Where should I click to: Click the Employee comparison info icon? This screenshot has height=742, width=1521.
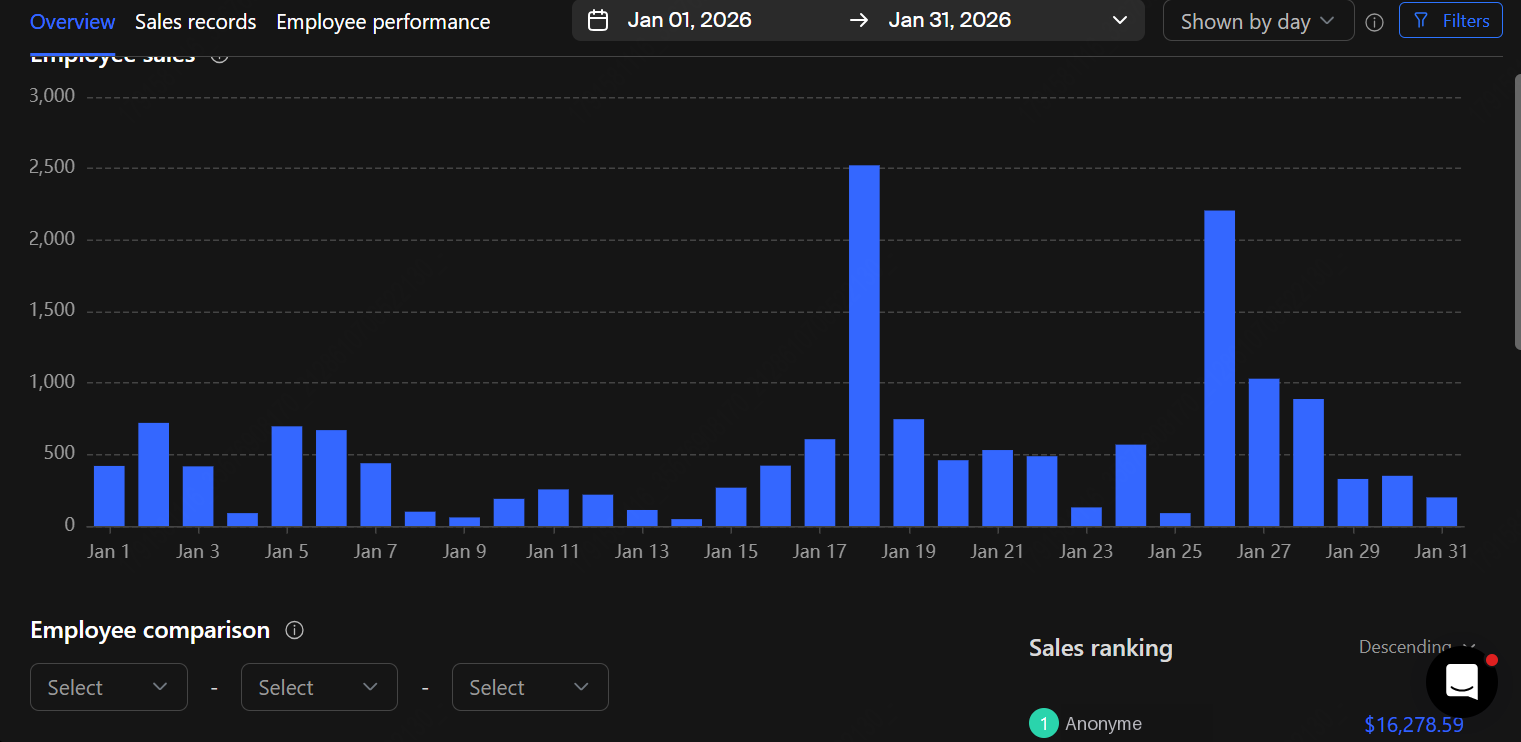tap(294, 630)
